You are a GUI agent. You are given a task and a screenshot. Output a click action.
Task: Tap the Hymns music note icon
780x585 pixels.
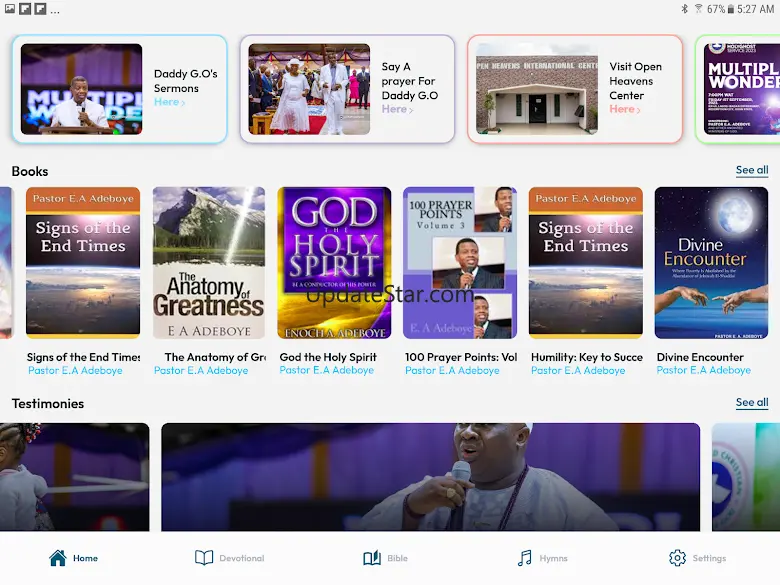(x=524, y=558)
